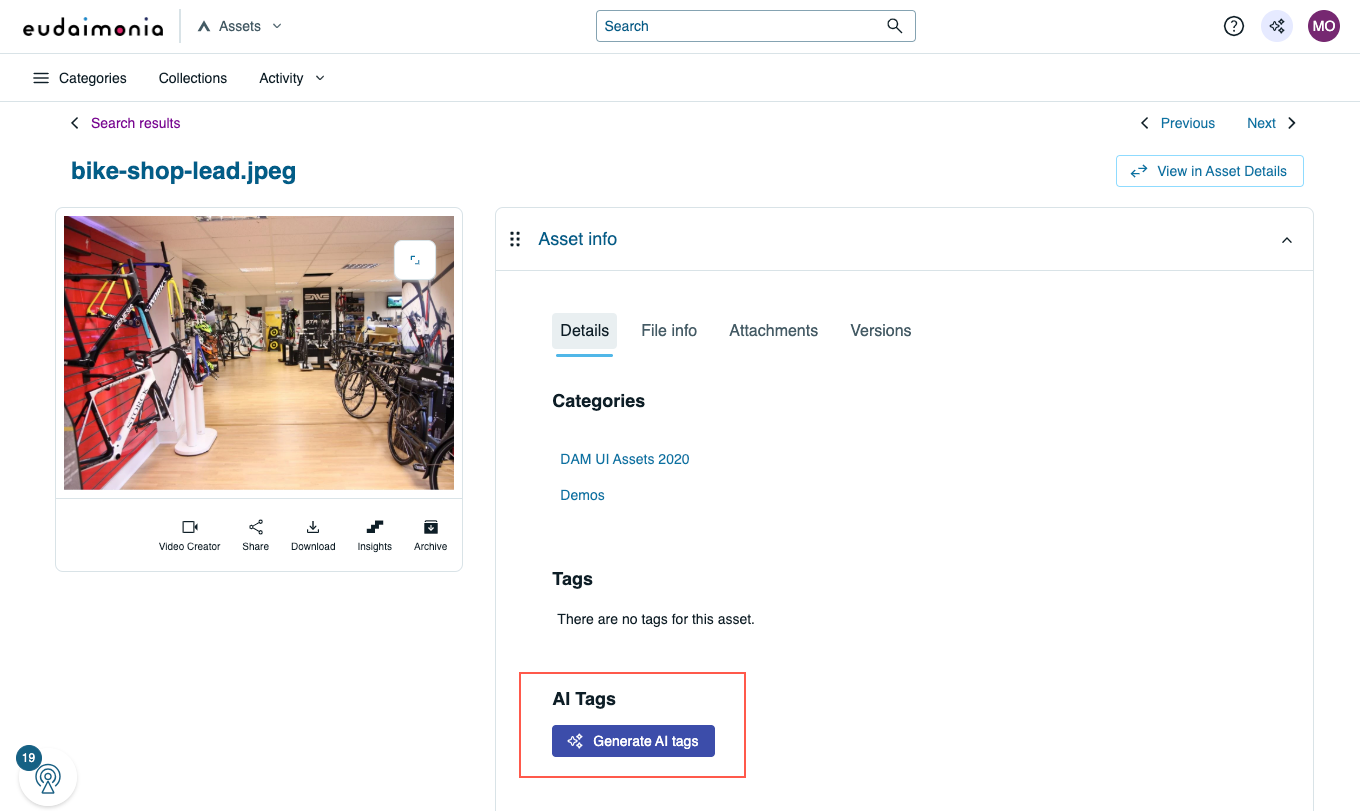This screenshot has width=1360, height=811.
Task: Click the 'There are no tags' message
Action: point(656,619)
